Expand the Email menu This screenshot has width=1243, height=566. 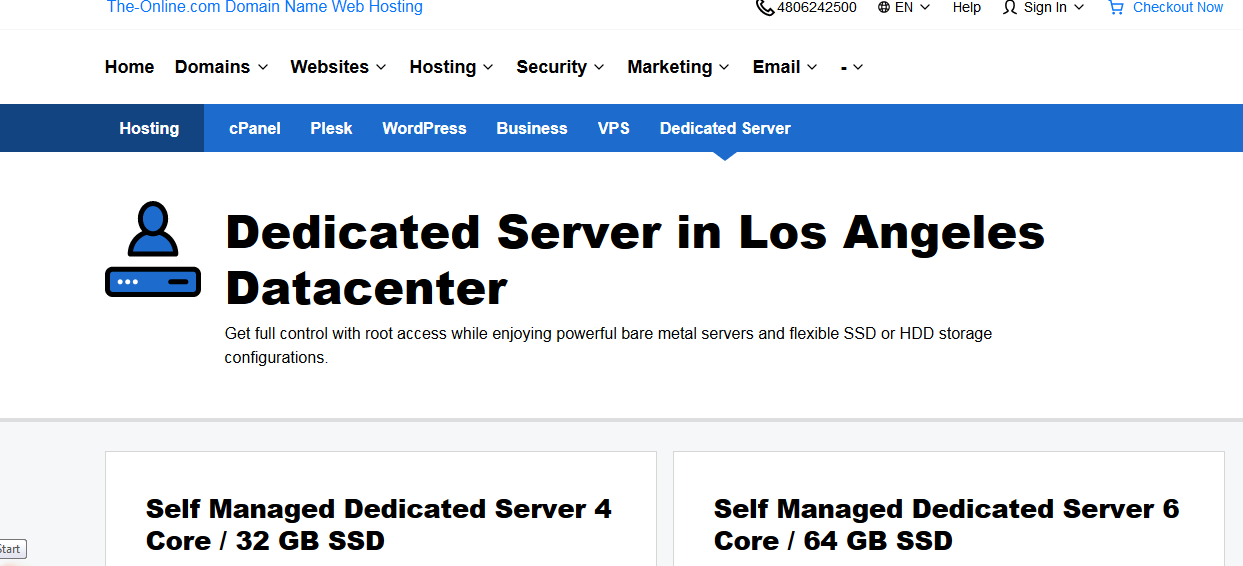click(x=785, y=67)
